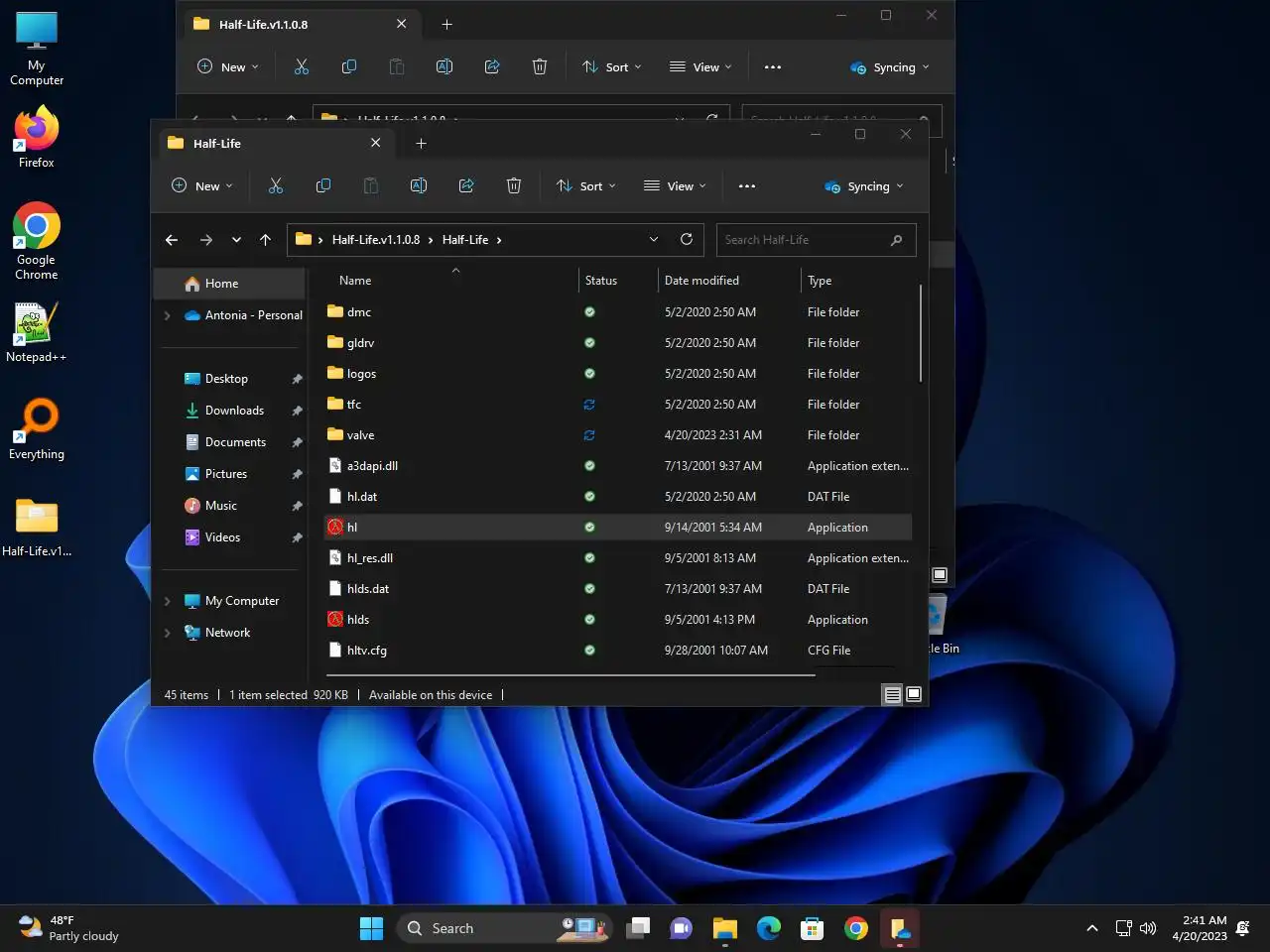The width and height of the screenshot is (1270, 952).
Task: Open Recent locations chevron near navigation arrows
Action: [236, 240]
